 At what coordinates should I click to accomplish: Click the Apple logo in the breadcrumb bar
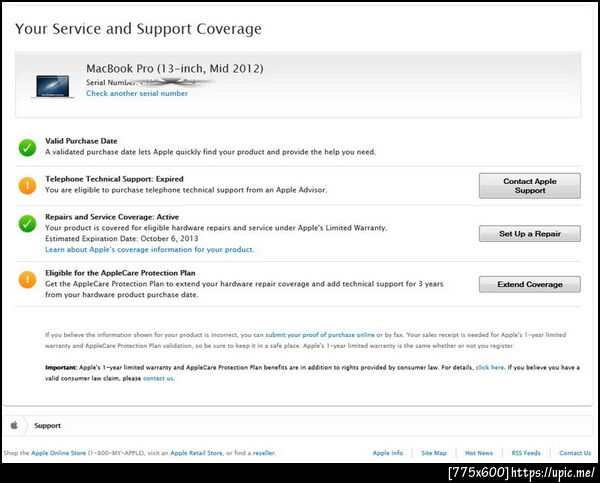[x=14, y=425]
